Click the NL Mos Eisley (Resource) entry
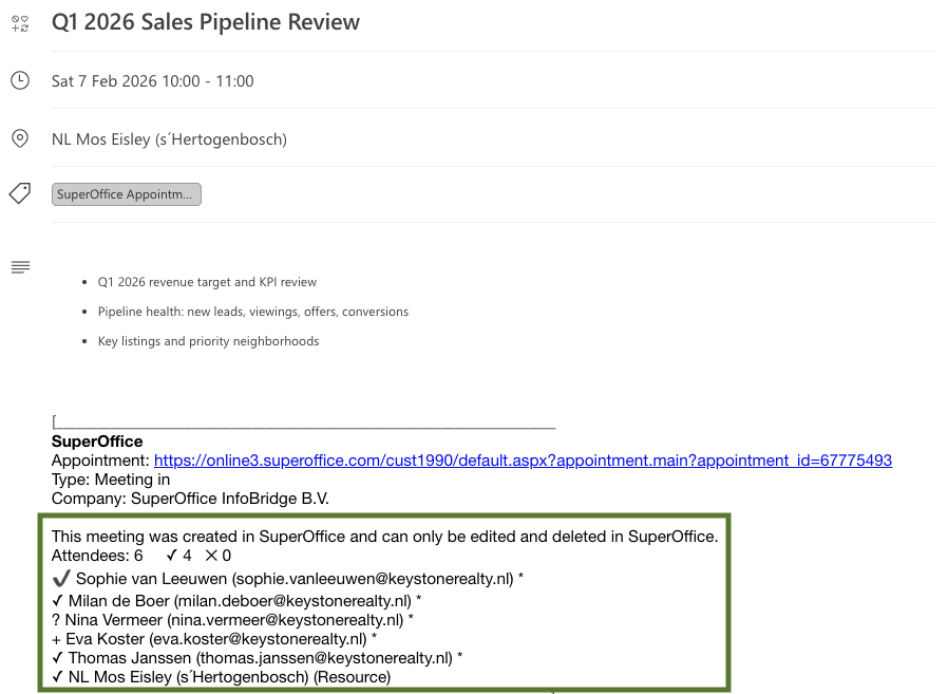The height and width of the screenshot is (694, 936). [x=229, y=677]
